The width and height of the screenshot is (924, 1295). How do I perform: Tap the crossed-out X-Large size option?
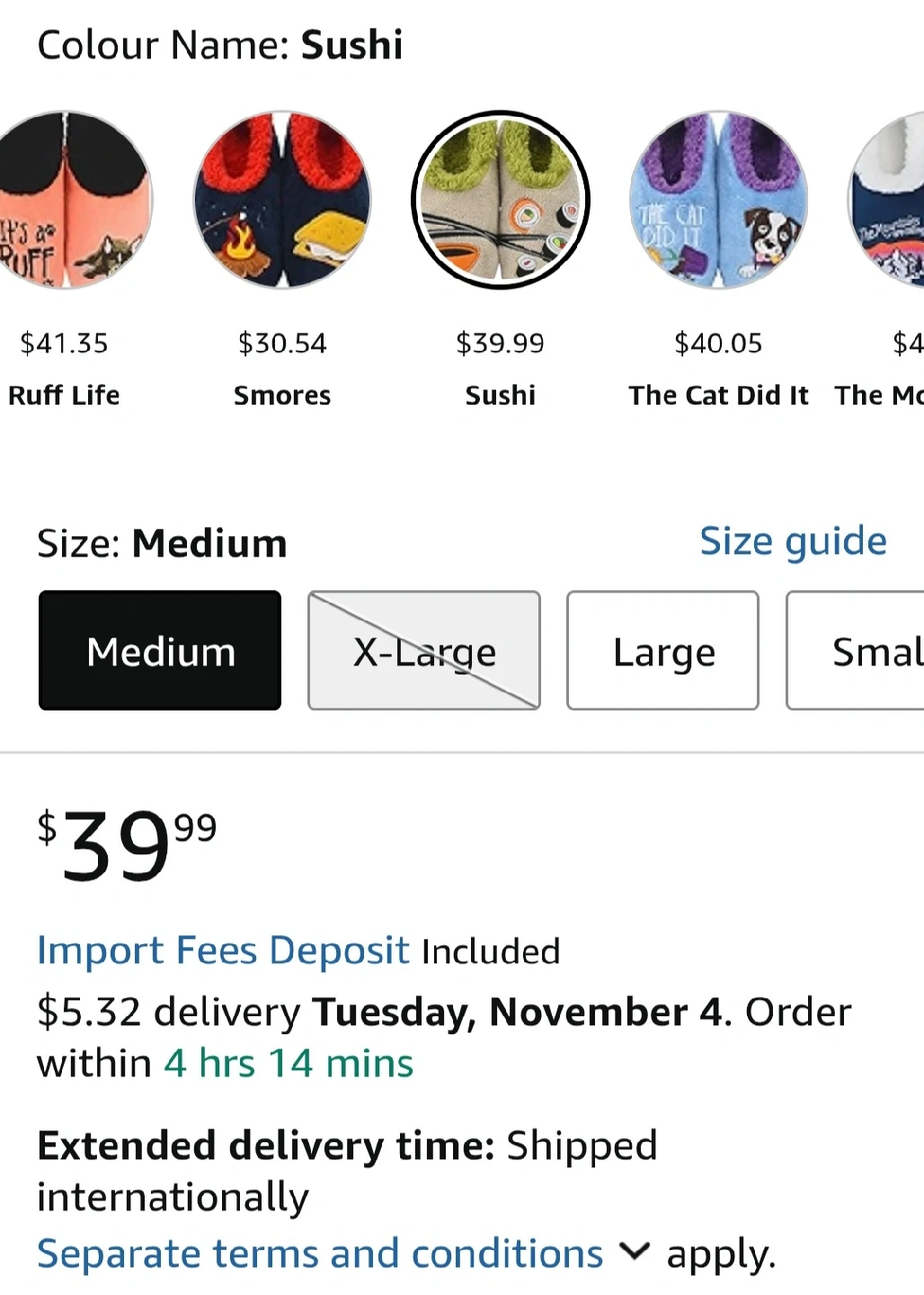(x=424, y=650)
